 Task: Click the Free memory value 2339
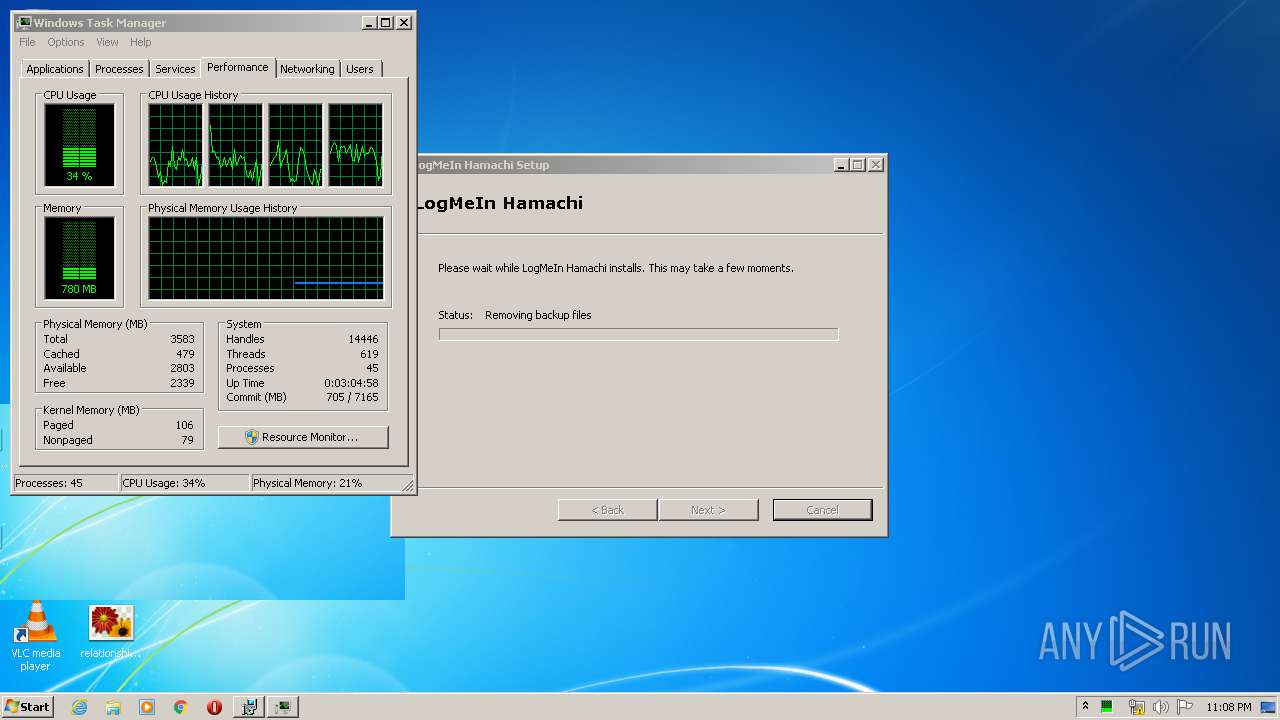pos(182,383)
